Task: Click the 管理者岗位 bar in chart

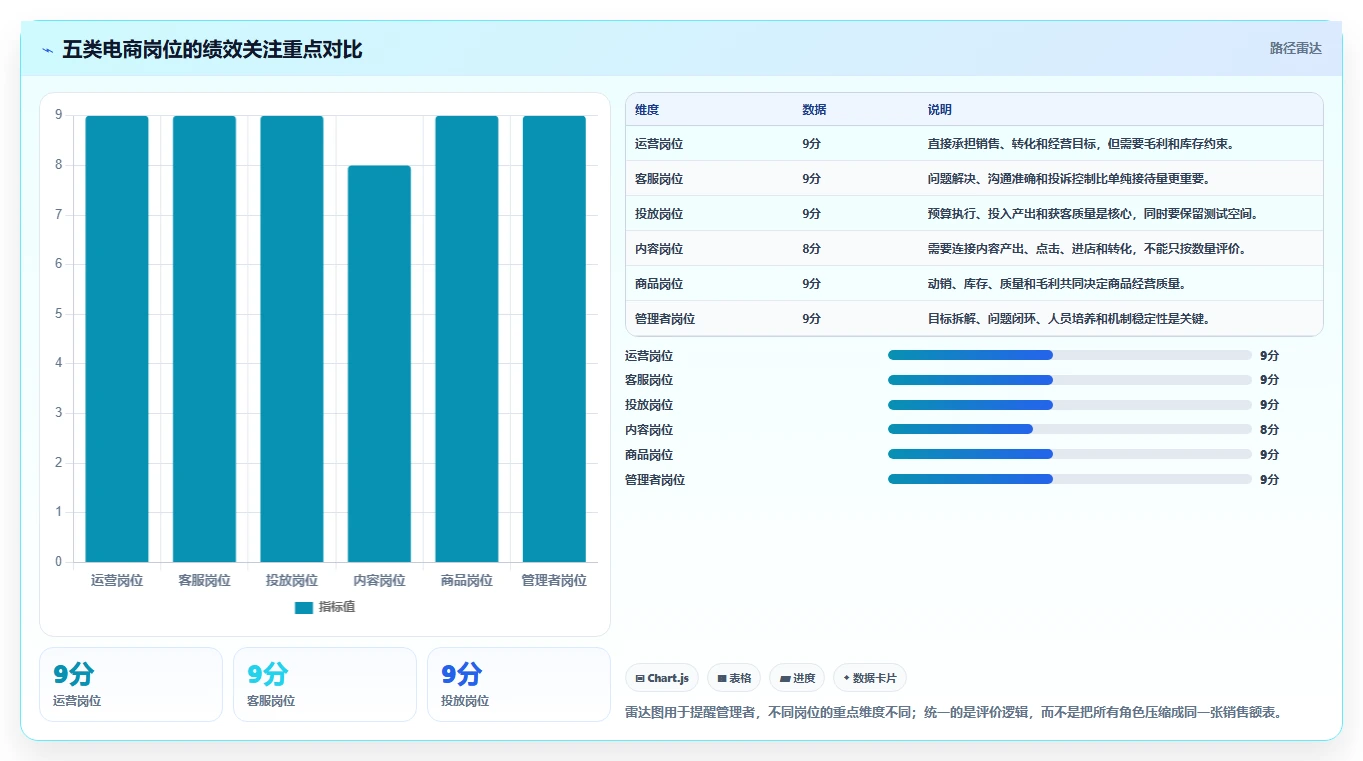Action: point(554,339)
